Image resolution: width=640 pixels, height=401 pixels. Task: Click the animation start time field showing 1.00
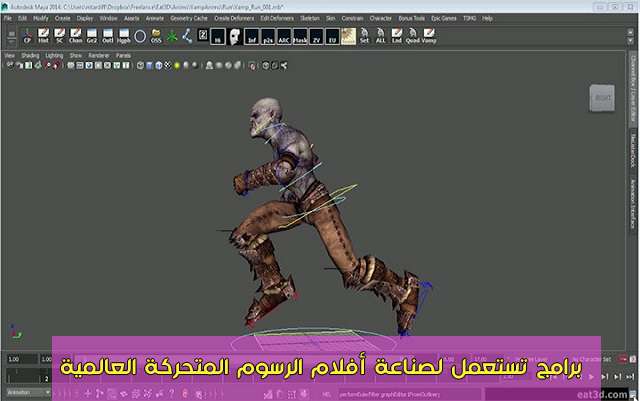pos(22,359)
